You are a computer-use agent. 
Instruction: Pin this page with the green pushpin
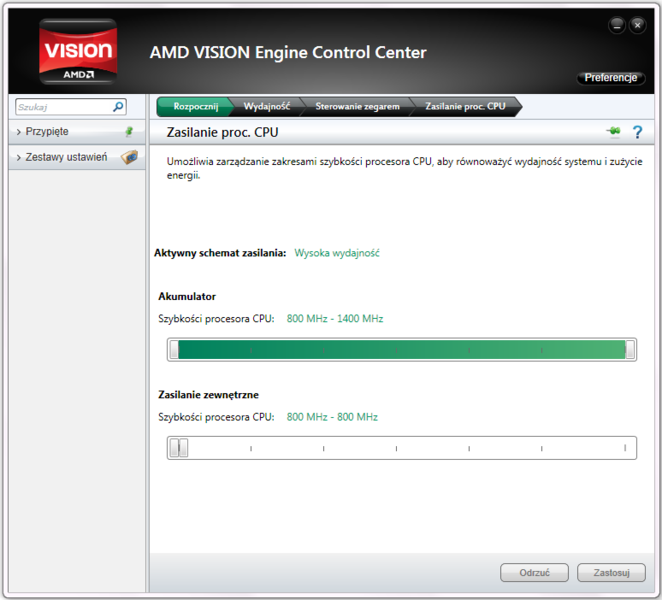pos(613,132)
